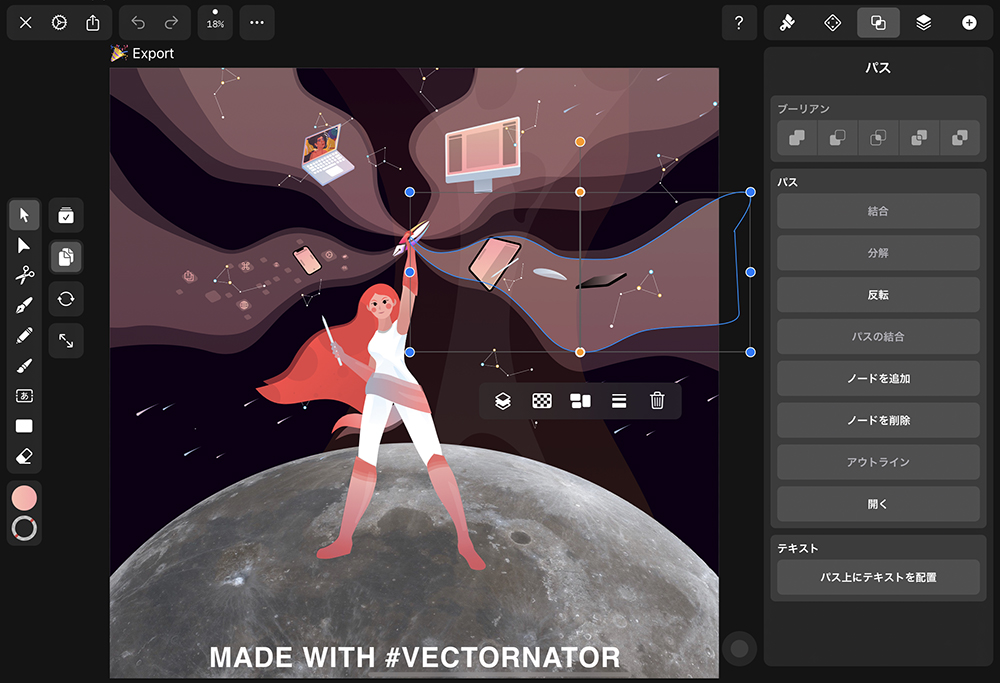1000x683 pixels.
Task: Switch to the Style (paintbrush) tab
Action: pos(787,23)
